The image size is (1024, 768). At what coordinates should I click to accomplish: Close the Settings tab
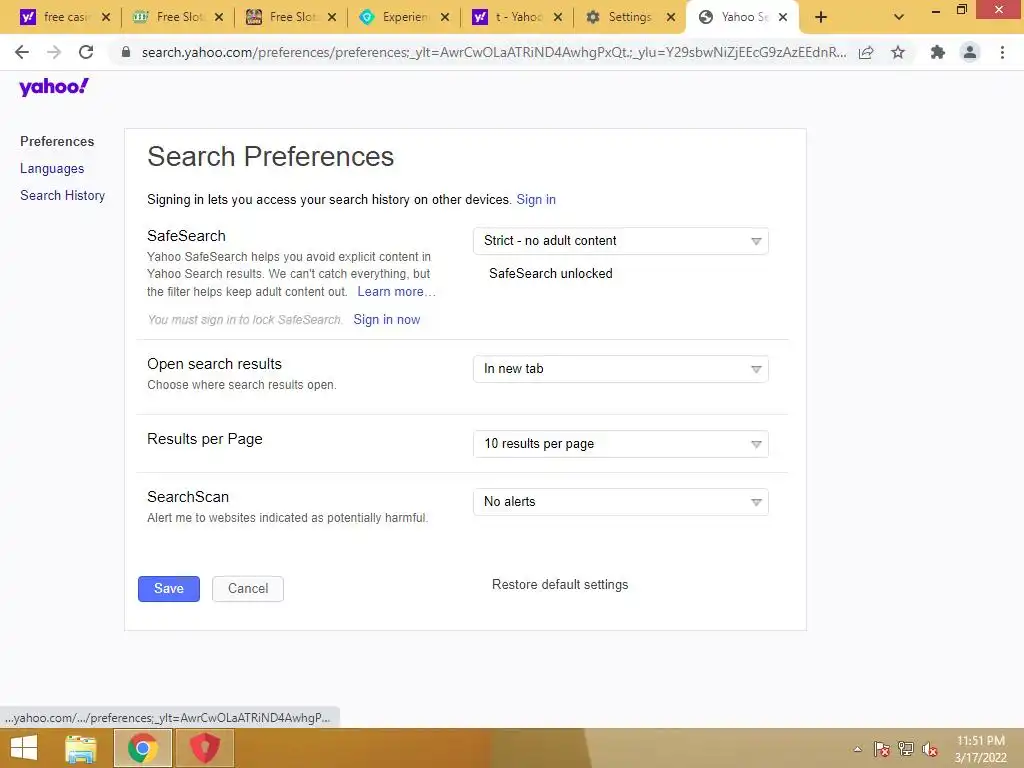(x=671, y=18)
